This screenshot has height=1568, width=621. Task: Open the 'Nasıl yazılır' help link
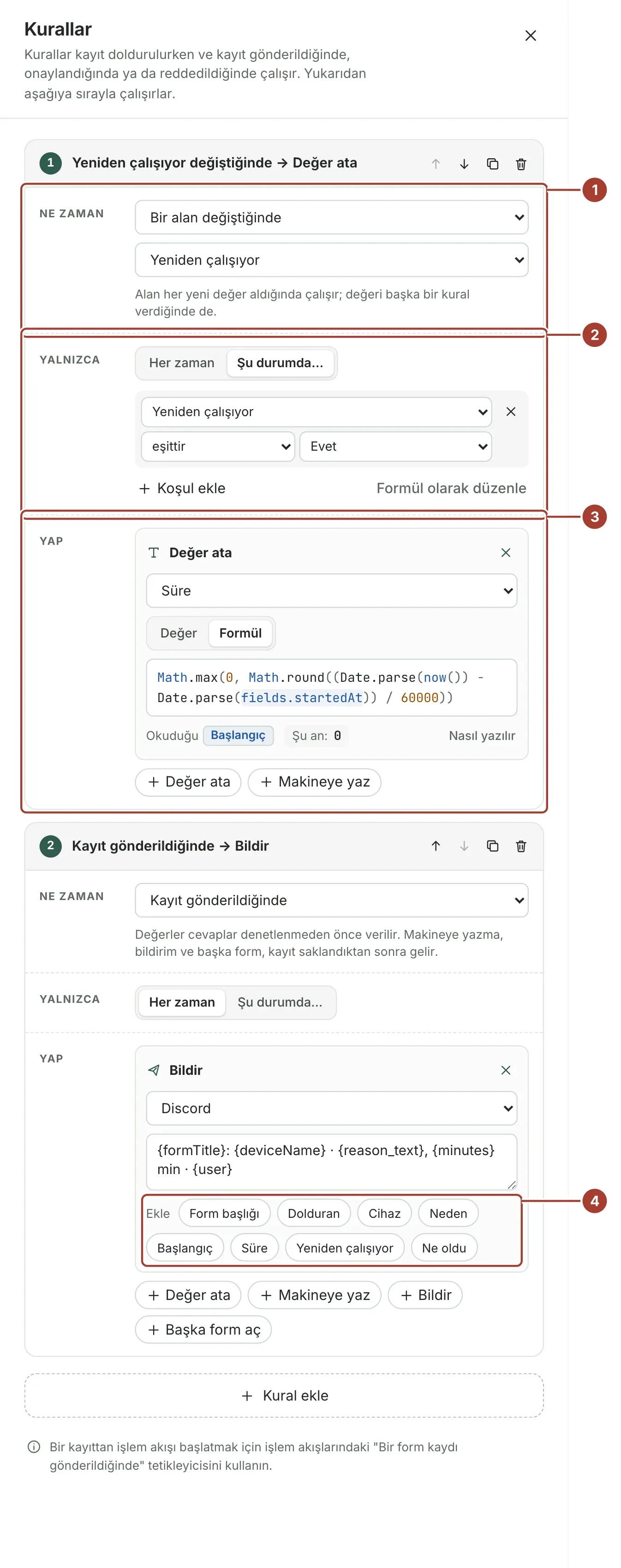(482, 736)
